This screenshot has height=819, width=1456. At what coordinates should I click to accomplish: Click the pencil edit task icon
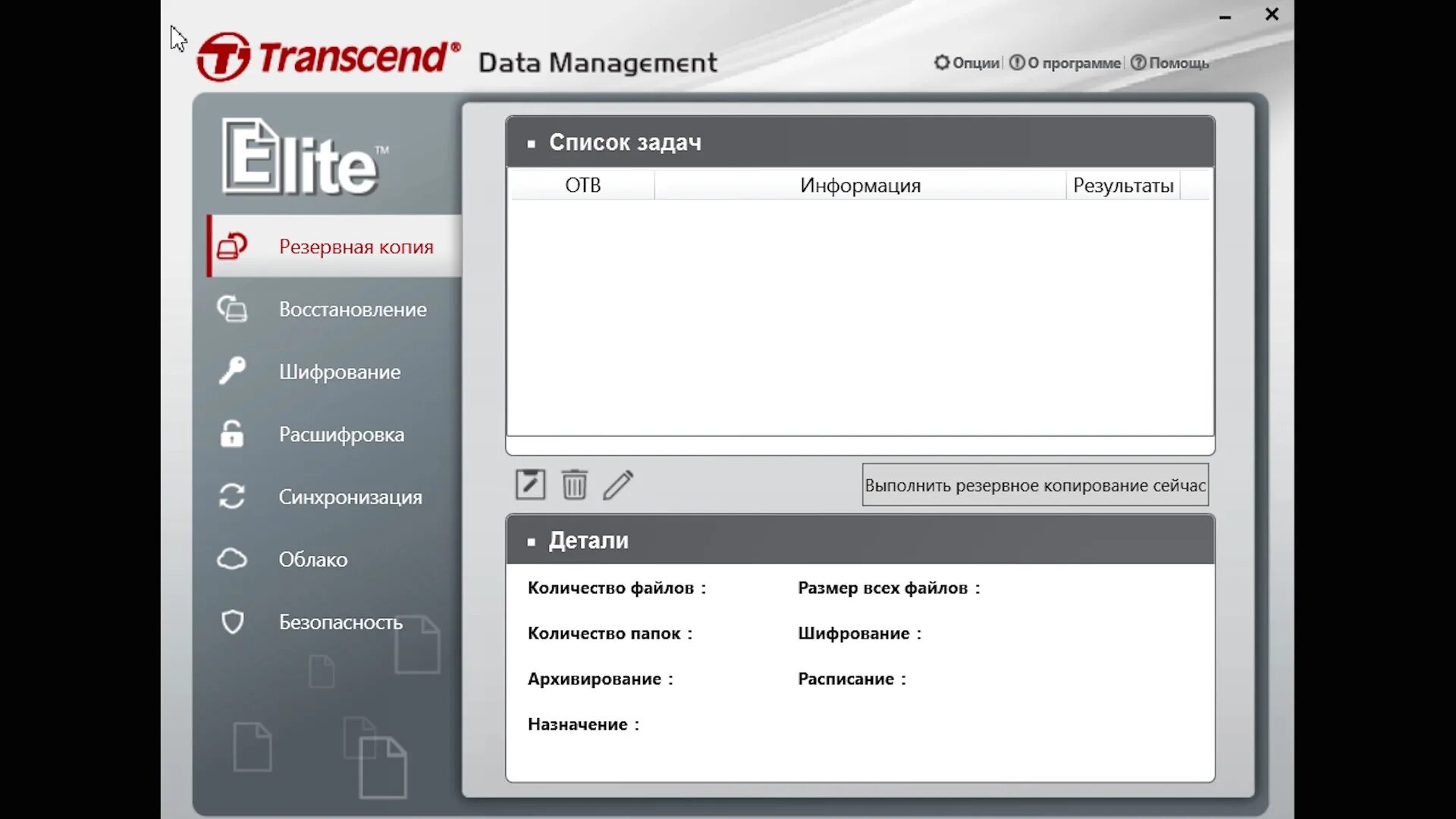[618, 485]
